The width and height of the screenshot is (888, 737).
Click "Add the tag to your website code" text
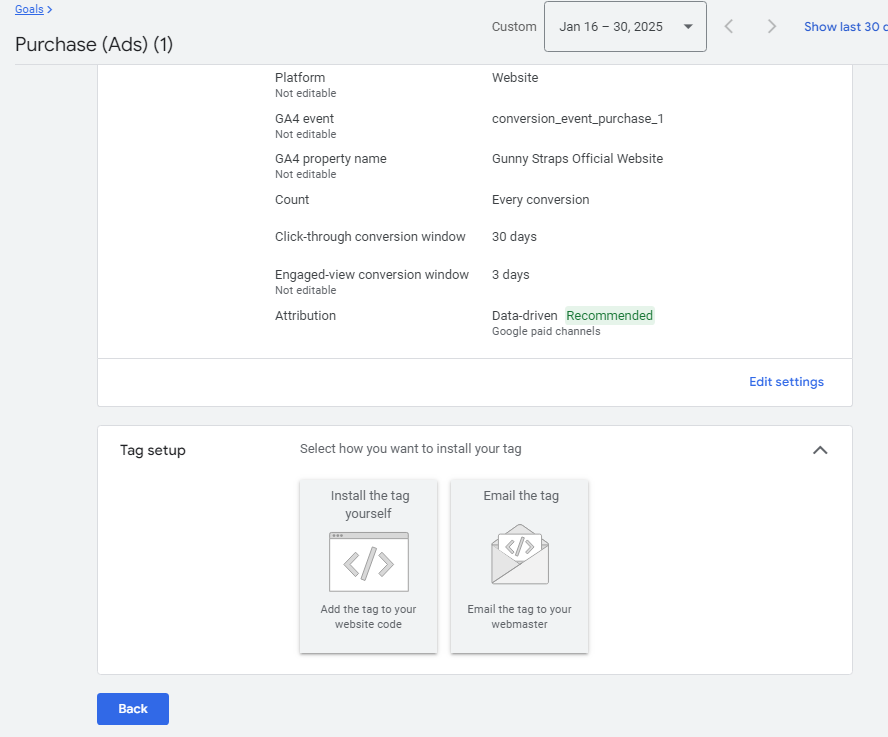click(368, 617)
